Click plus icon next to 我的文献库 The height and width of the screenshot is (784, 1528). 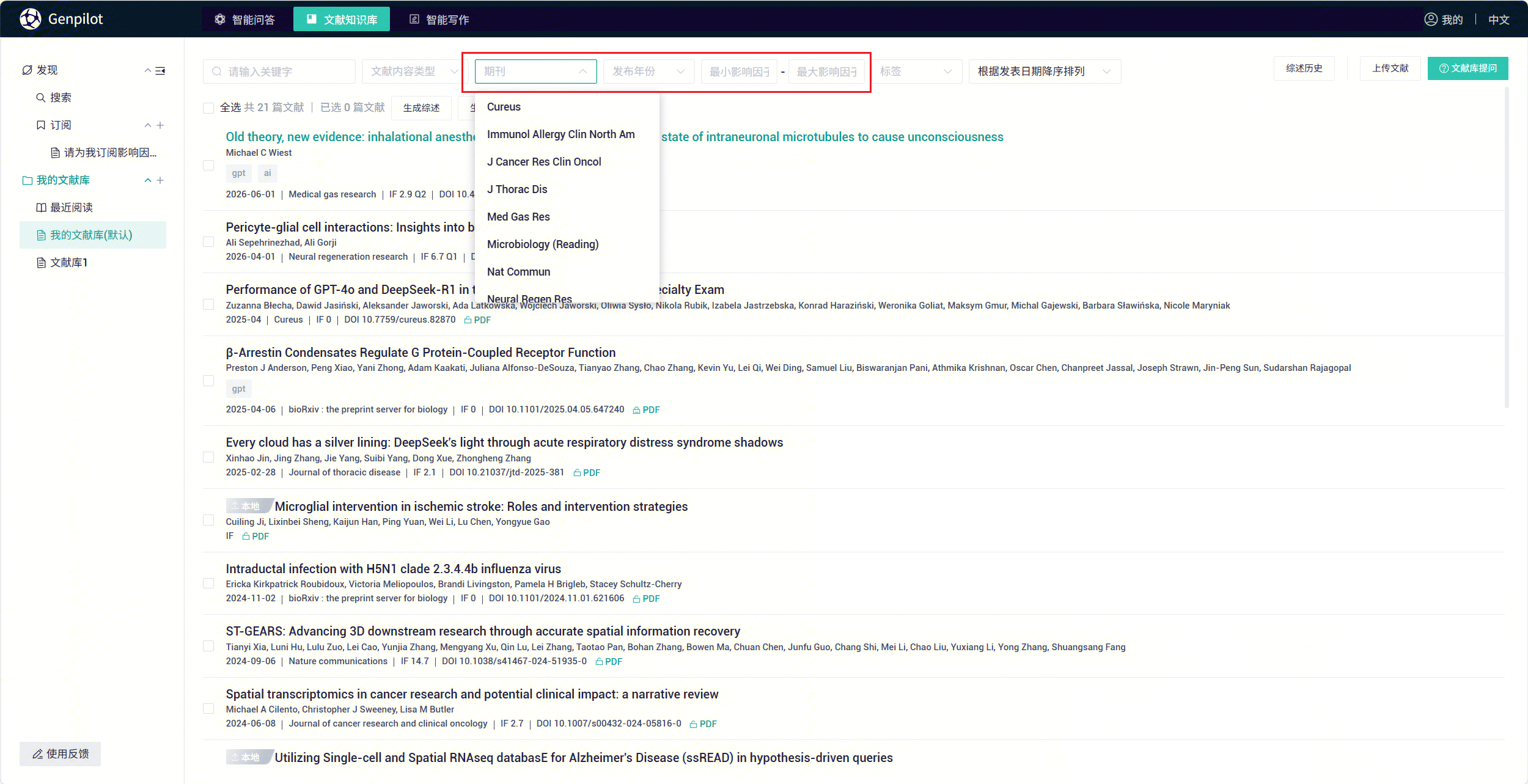pos(160,180)
